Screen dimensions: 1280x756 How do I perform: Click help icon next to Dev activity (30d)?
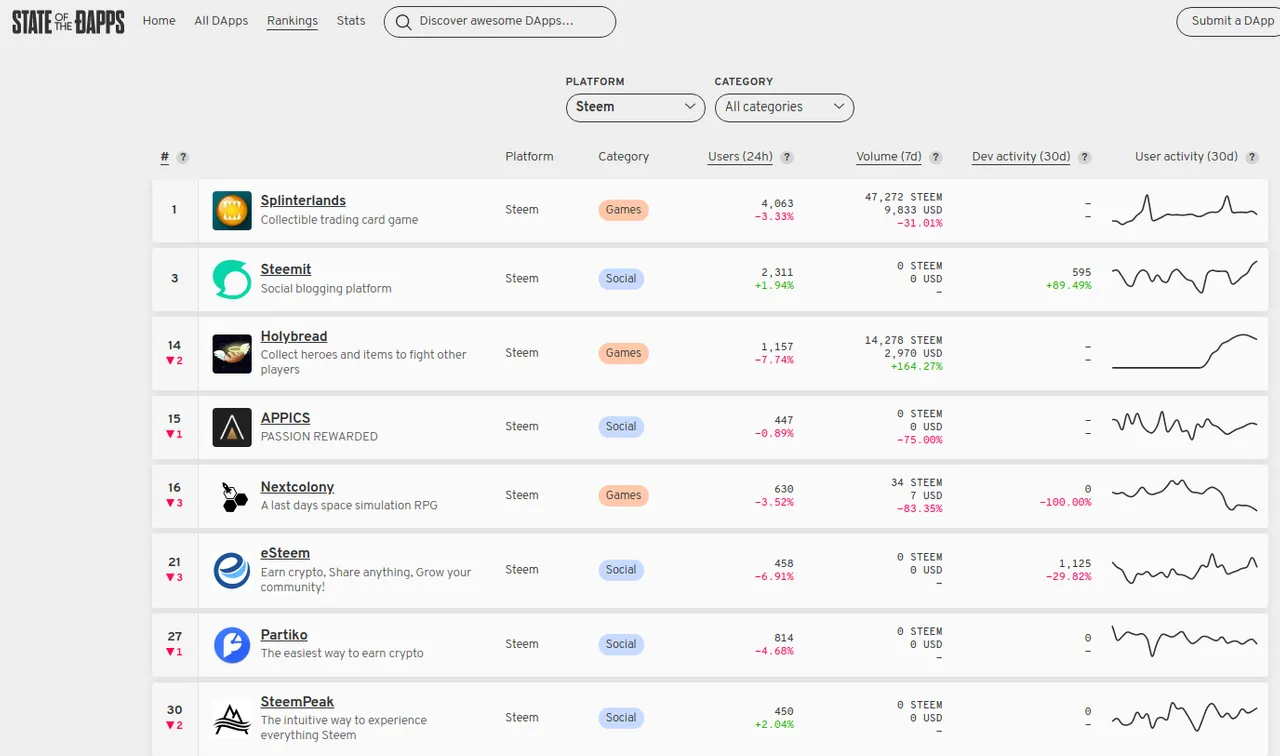1085,157
